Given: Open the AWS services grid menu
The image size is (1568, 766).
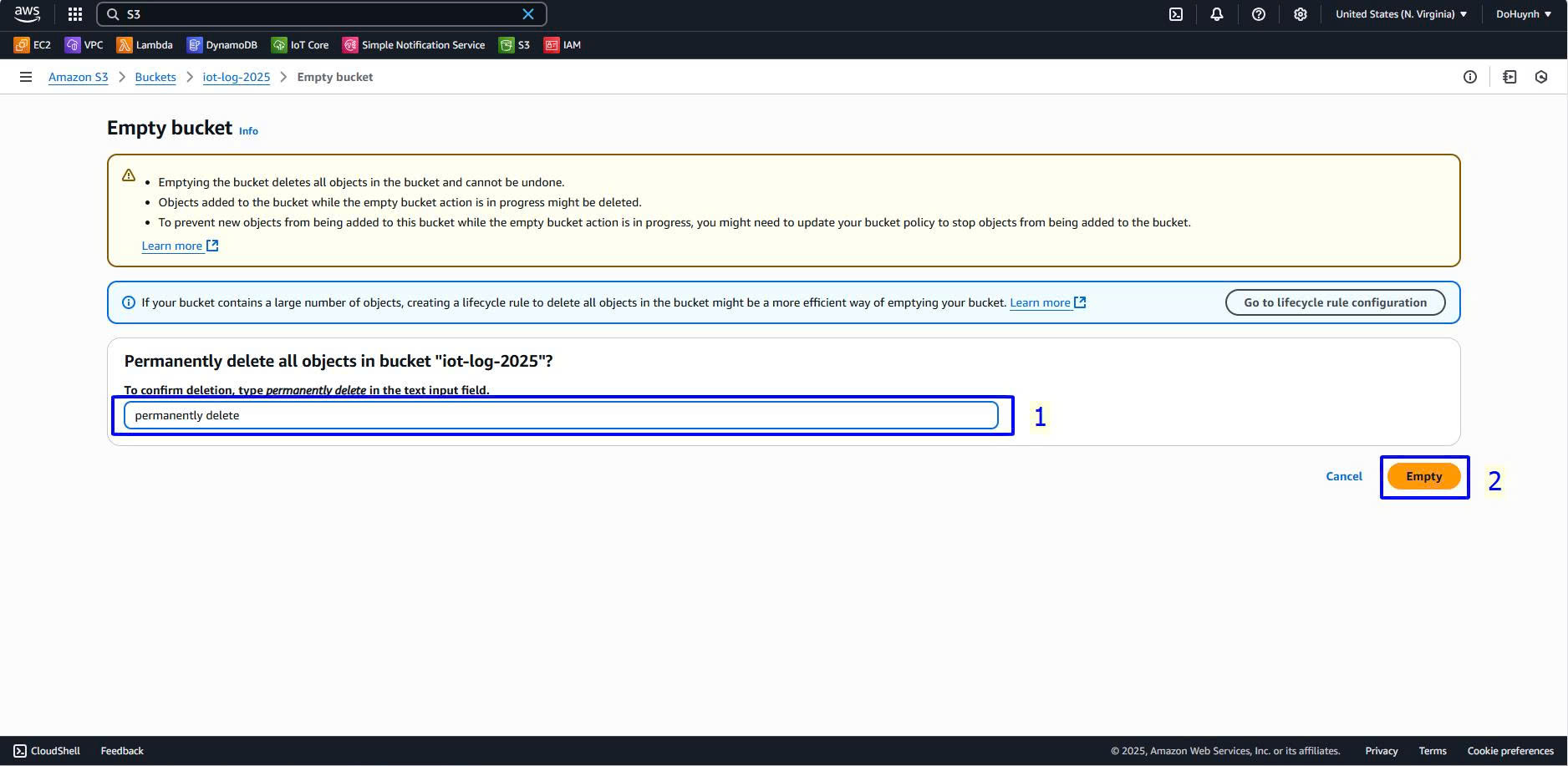Looking at the screenshot, I should click(75, 14).
